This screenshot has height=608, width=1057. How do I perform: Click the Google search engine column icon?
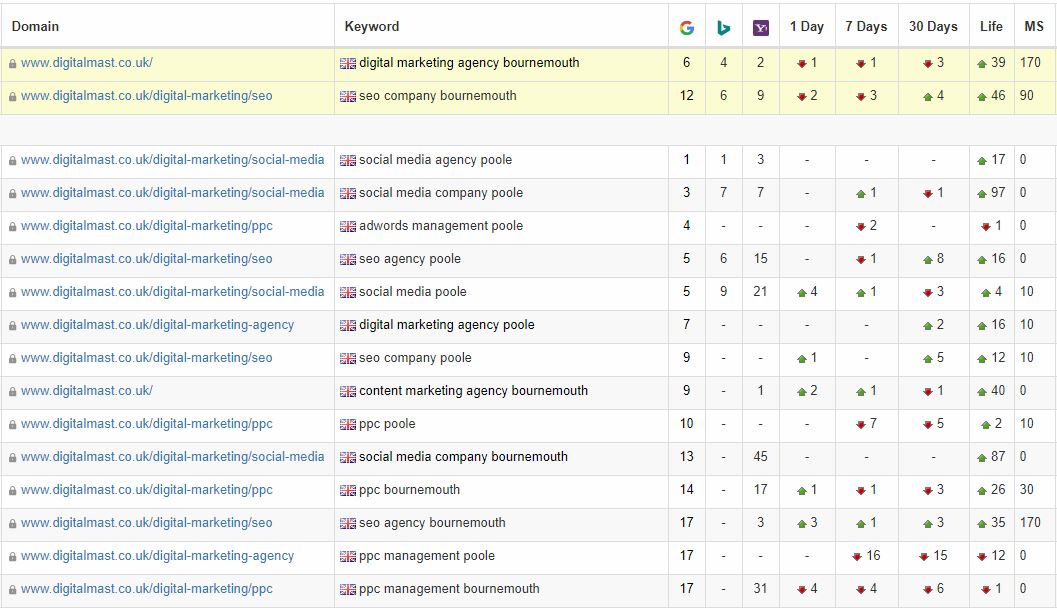point(687,28)
